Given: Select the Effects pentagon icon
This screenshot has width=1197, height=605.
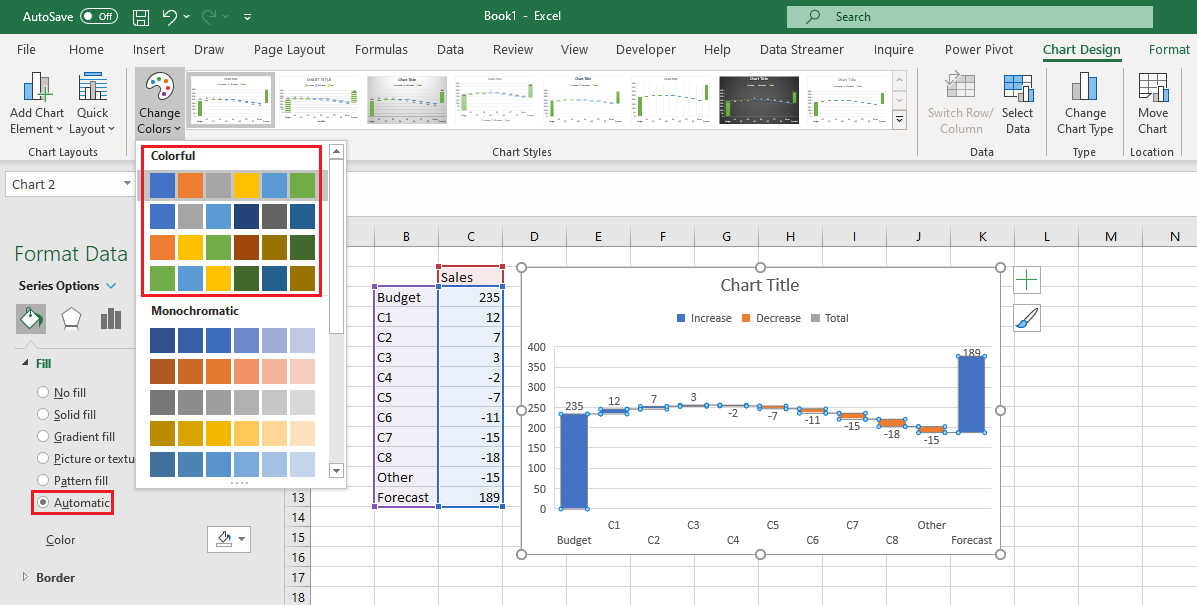Looking at the screenshot, I should pos(71,318).
